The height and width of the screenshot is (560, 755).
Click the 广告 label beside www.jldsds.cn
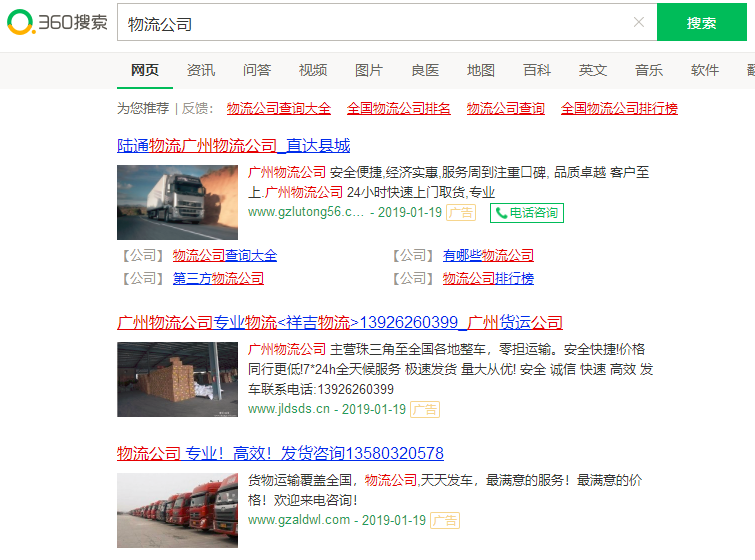point(425,409)
